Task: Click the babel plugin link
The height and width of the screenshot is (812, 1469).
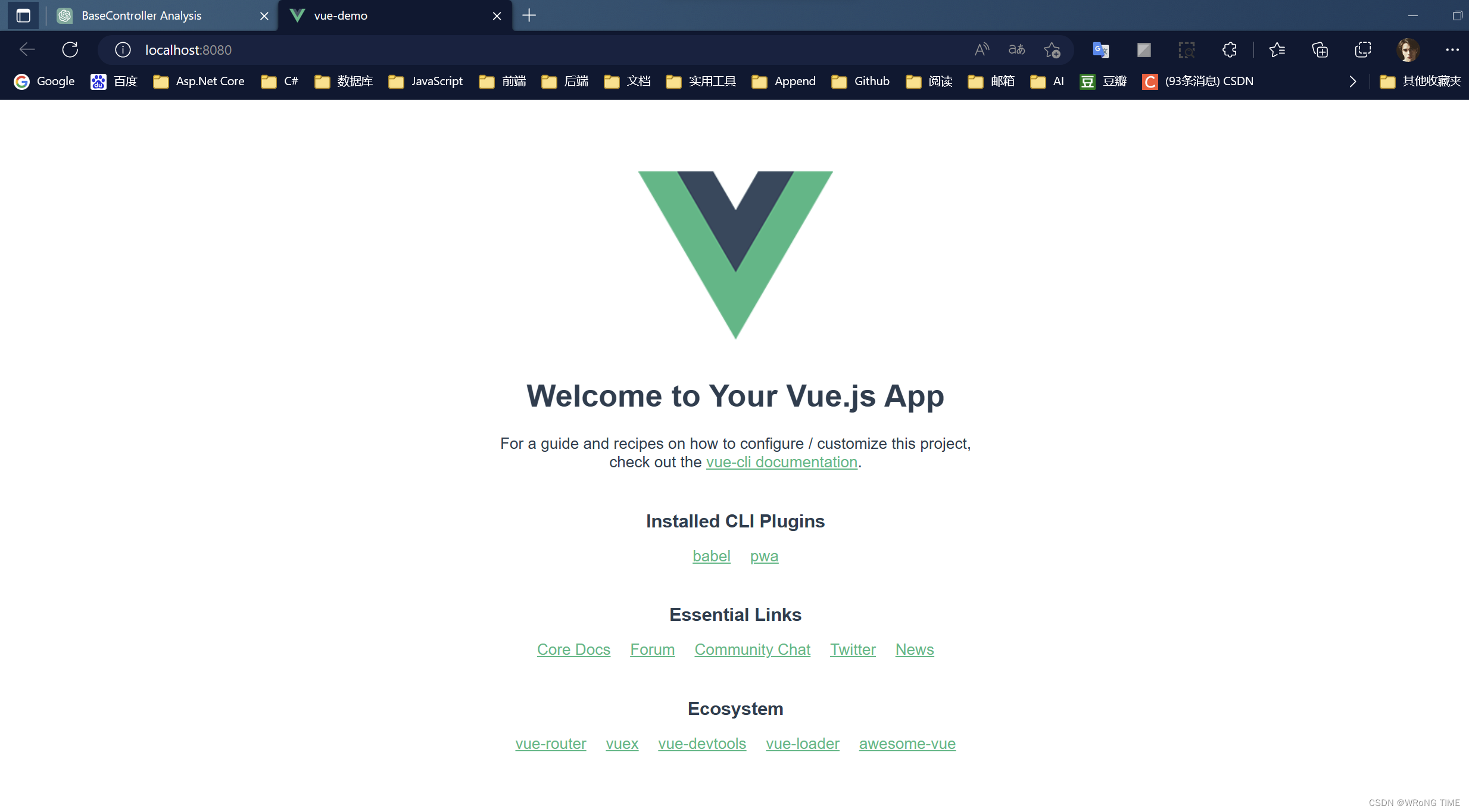Action: [x=711, y=555]
